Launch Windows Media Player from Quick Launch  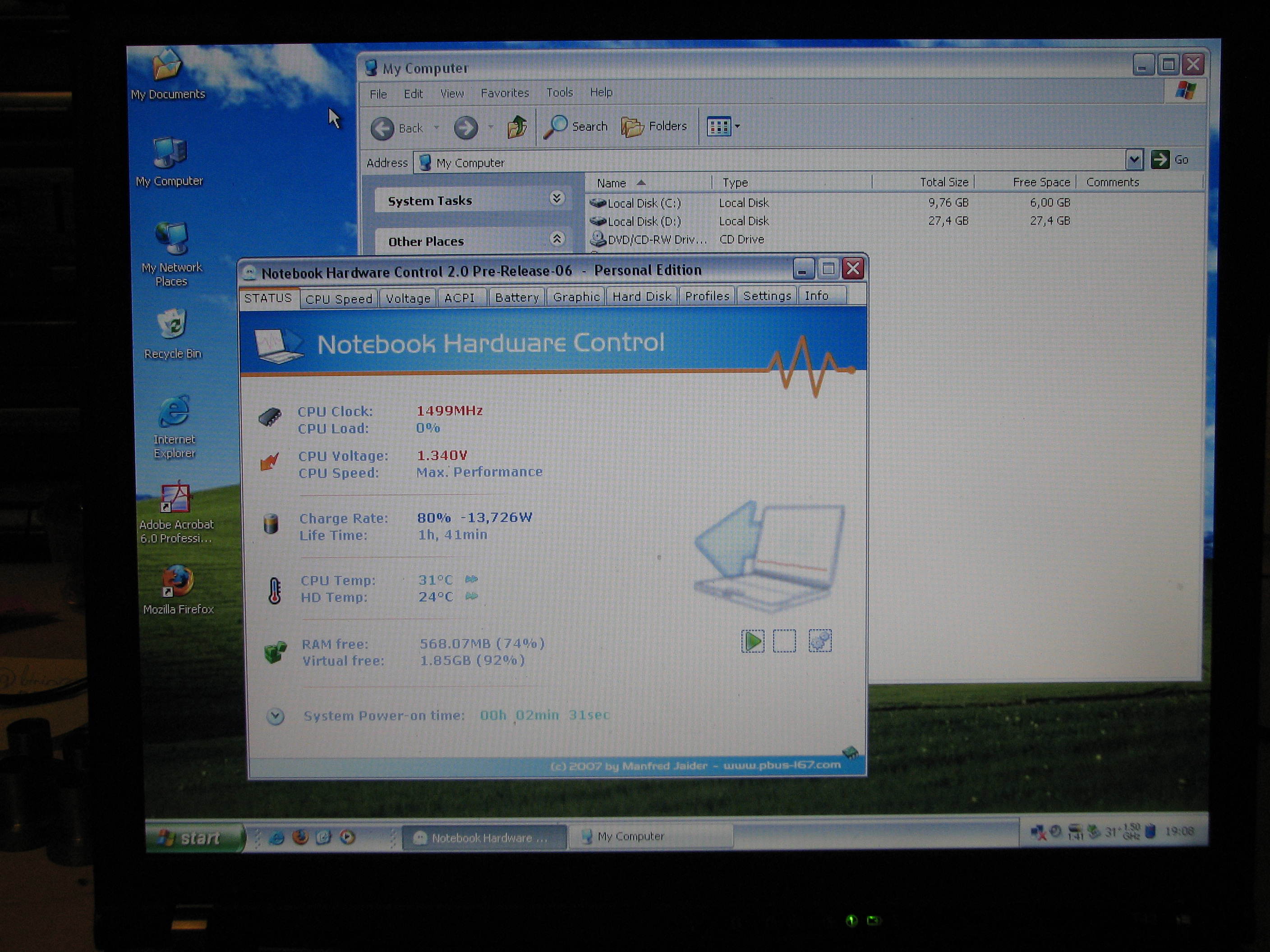point(347,838)
